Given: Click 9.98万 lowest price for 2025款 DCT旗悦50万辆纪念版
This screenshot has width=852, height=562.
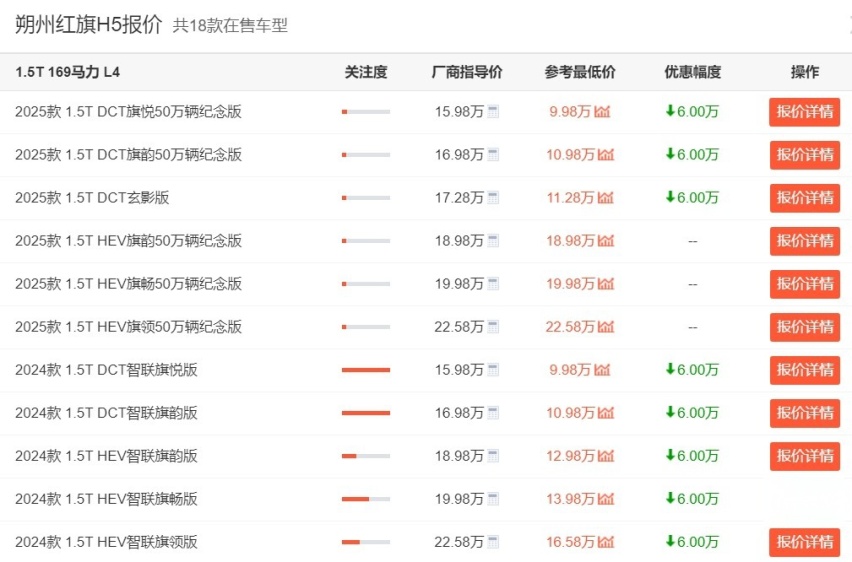Looking at the screenshot, I should [x=570, y=112].
